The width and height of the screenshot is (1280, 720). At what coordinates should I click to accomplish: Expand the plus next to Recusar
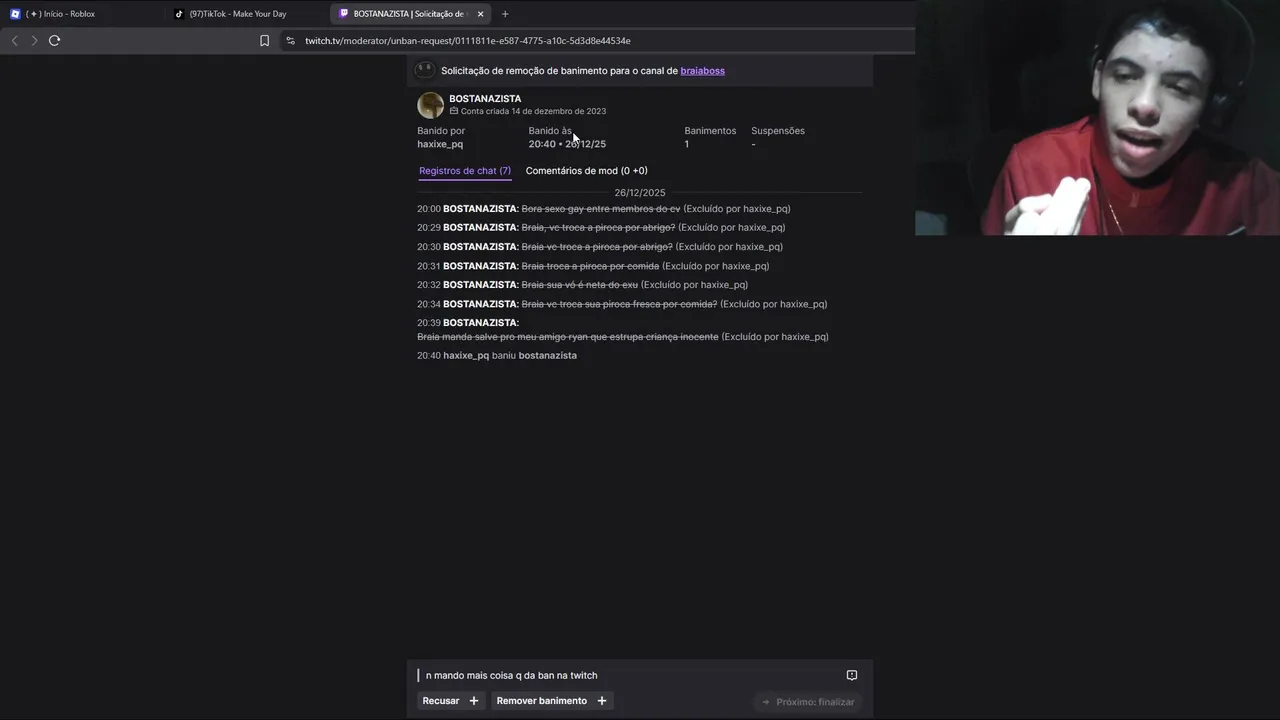474,701
